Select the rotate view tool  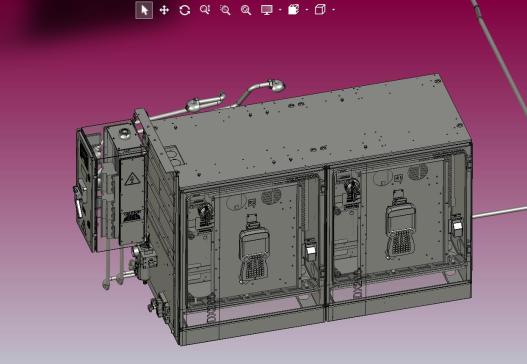click(185, 10)
